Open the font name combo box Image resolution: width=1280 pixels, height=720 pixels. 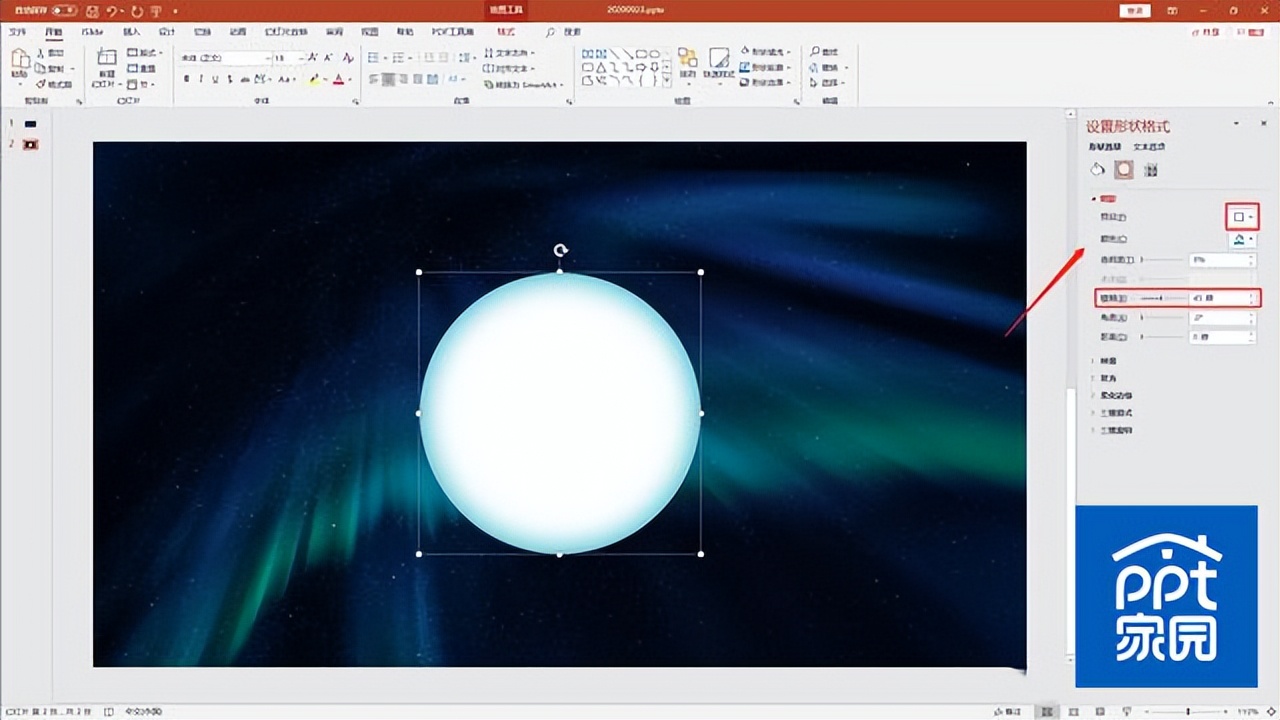click(x=225, y=58)
